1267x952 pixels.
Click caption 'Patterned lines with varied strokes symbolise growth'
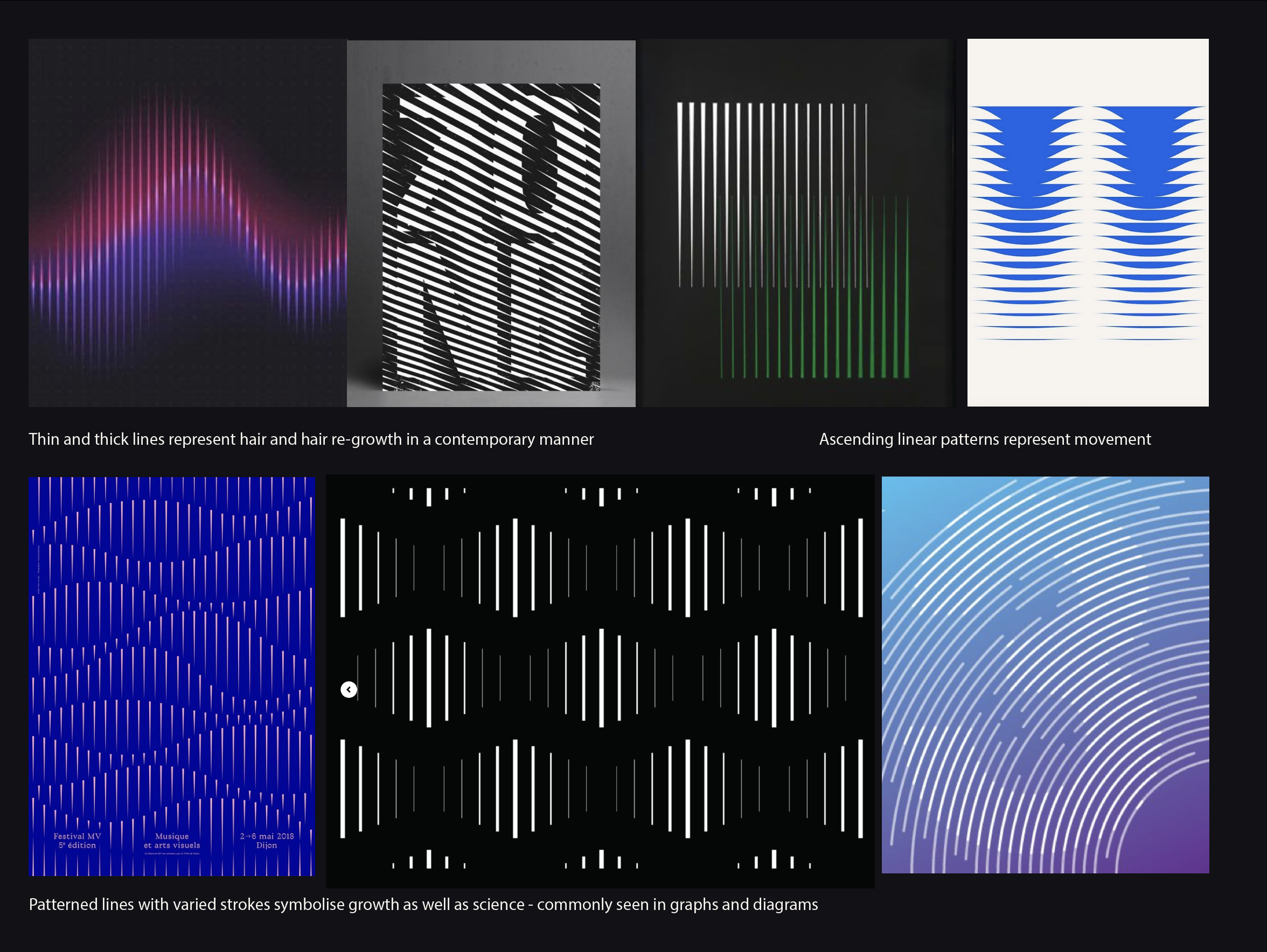(x=423, y=905)
